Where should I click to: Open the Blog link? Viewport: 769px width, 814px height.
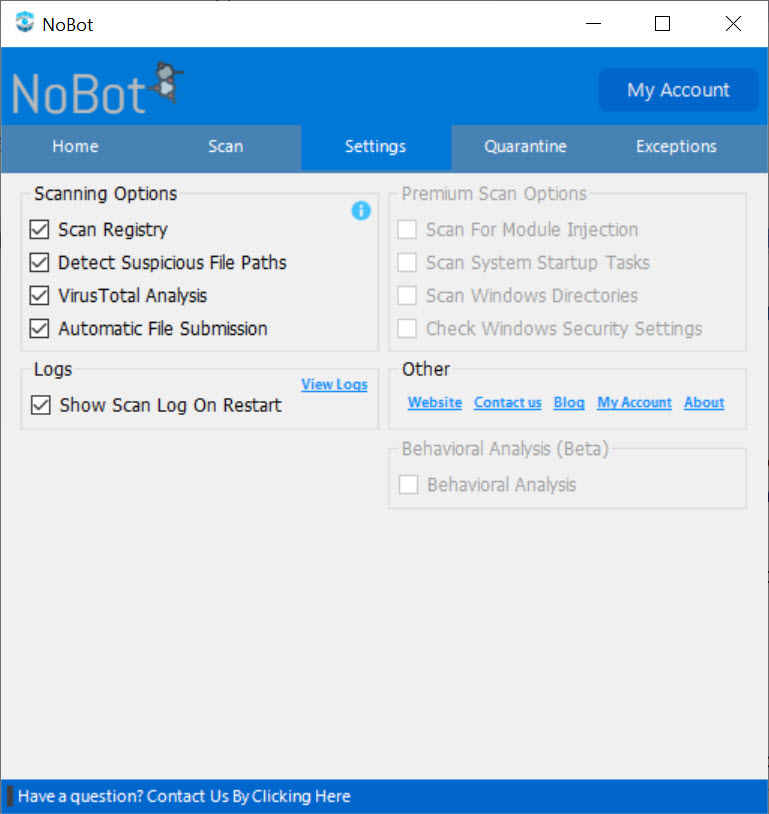(x=569, y=402)
